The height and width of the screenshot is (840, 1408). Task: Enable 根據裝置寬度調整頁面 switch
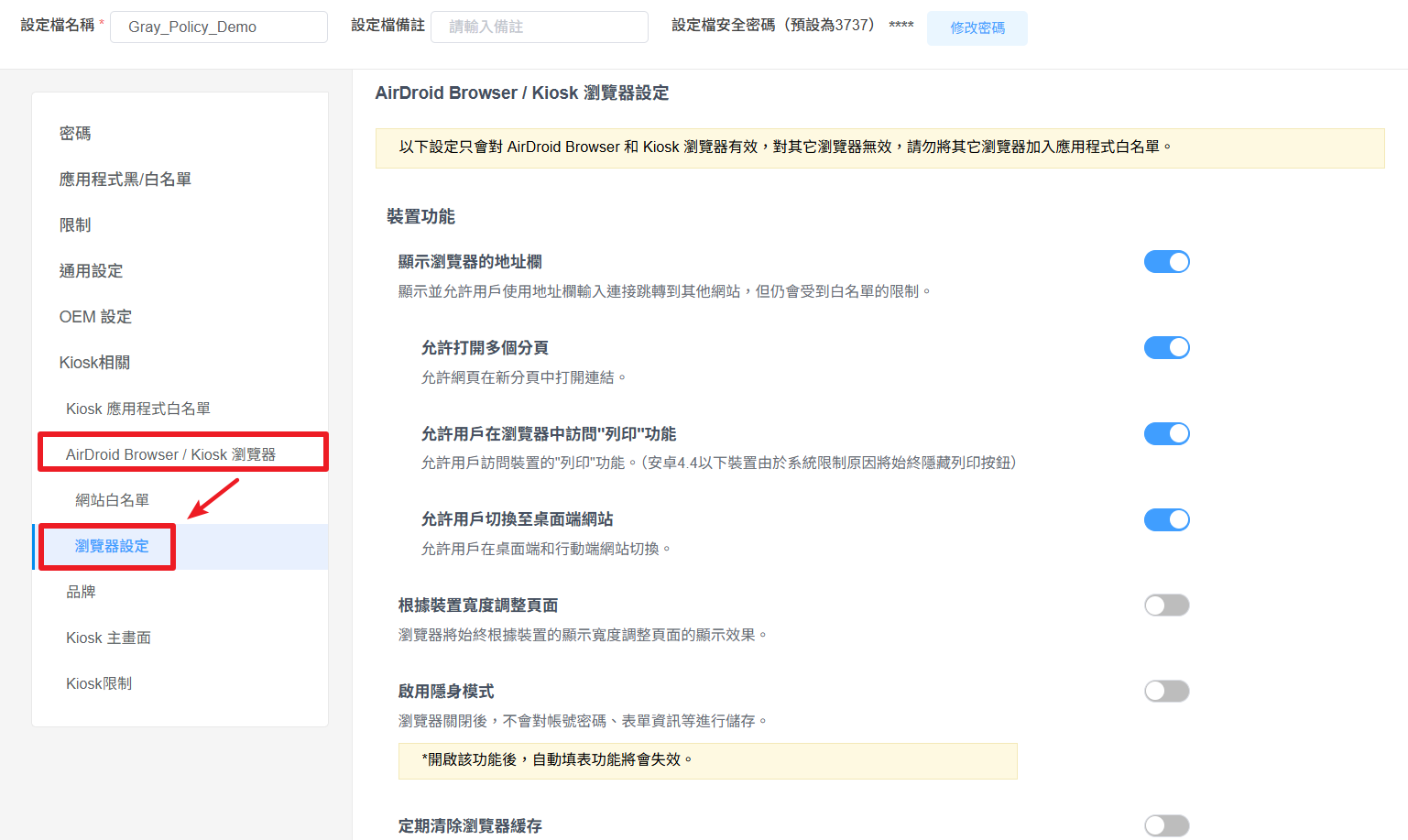1166,605
